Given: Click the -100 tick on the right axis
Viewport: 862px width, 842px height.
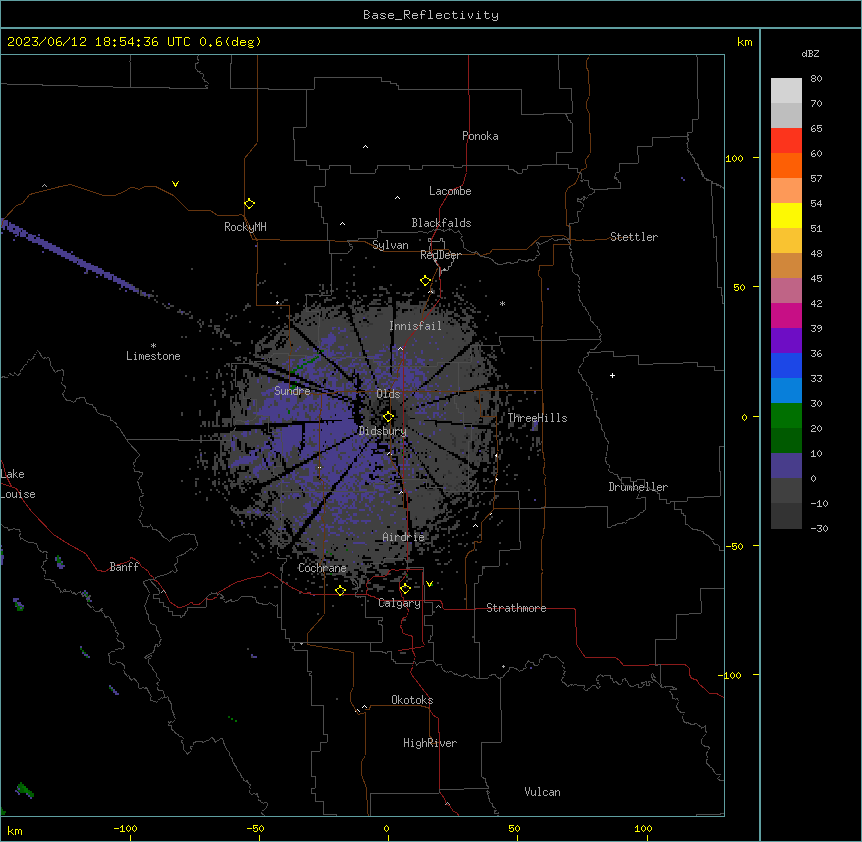Looking at the screenshot, I should pos(731,675).
